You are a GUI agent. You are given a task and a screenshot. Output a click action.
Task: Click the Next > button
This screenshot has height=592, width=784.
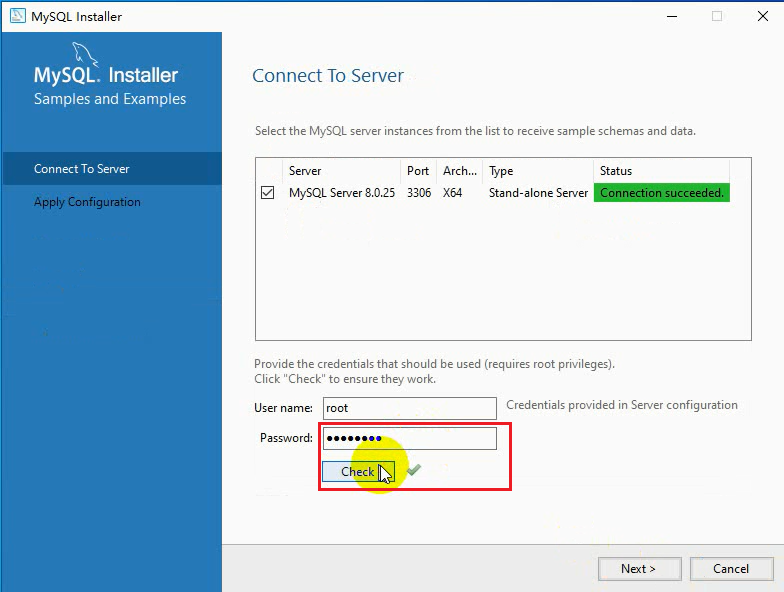pos(640,569)
